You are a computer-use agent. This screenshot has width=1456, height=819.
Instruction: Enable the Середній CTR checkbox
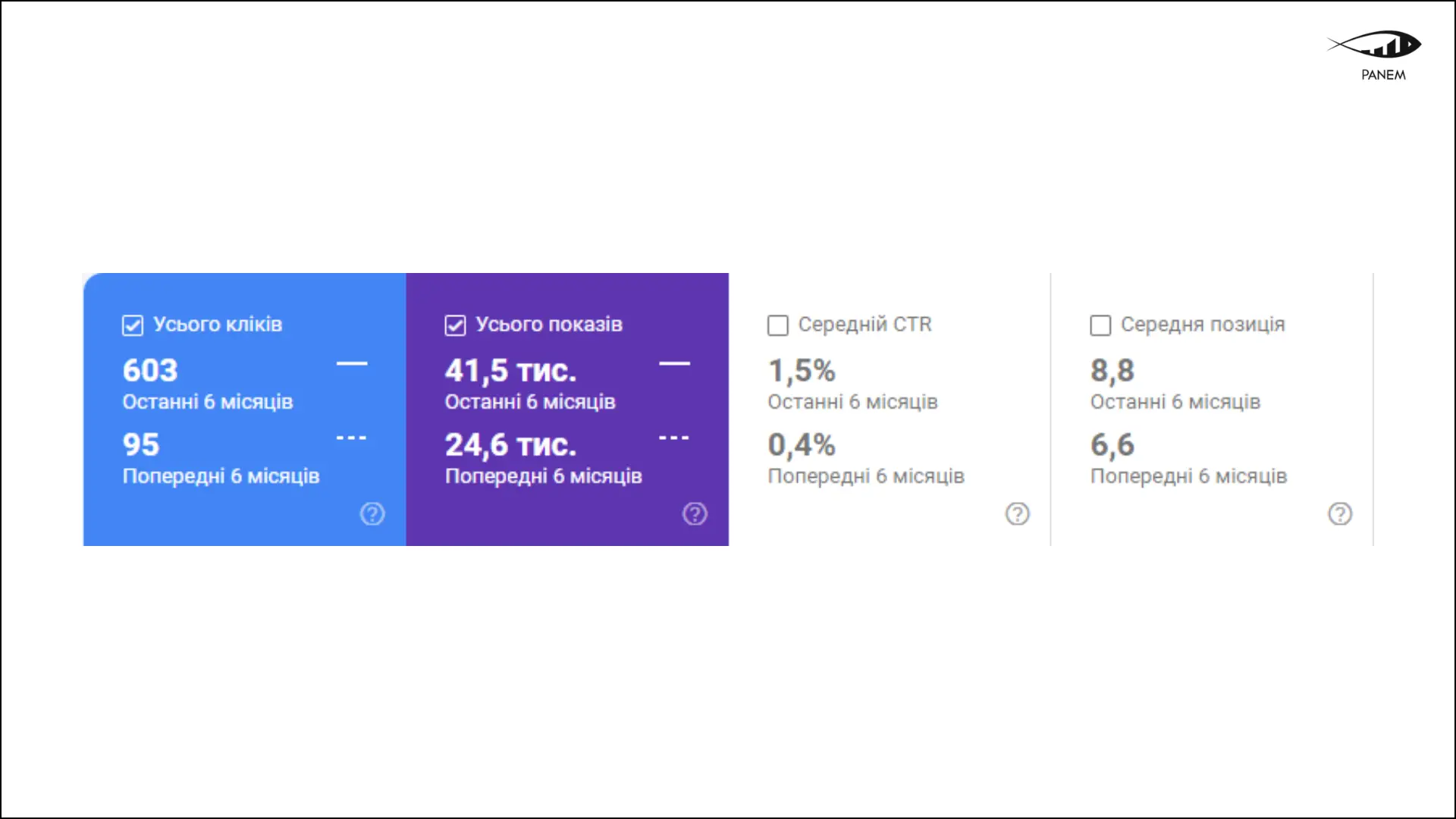pos(778,325)
